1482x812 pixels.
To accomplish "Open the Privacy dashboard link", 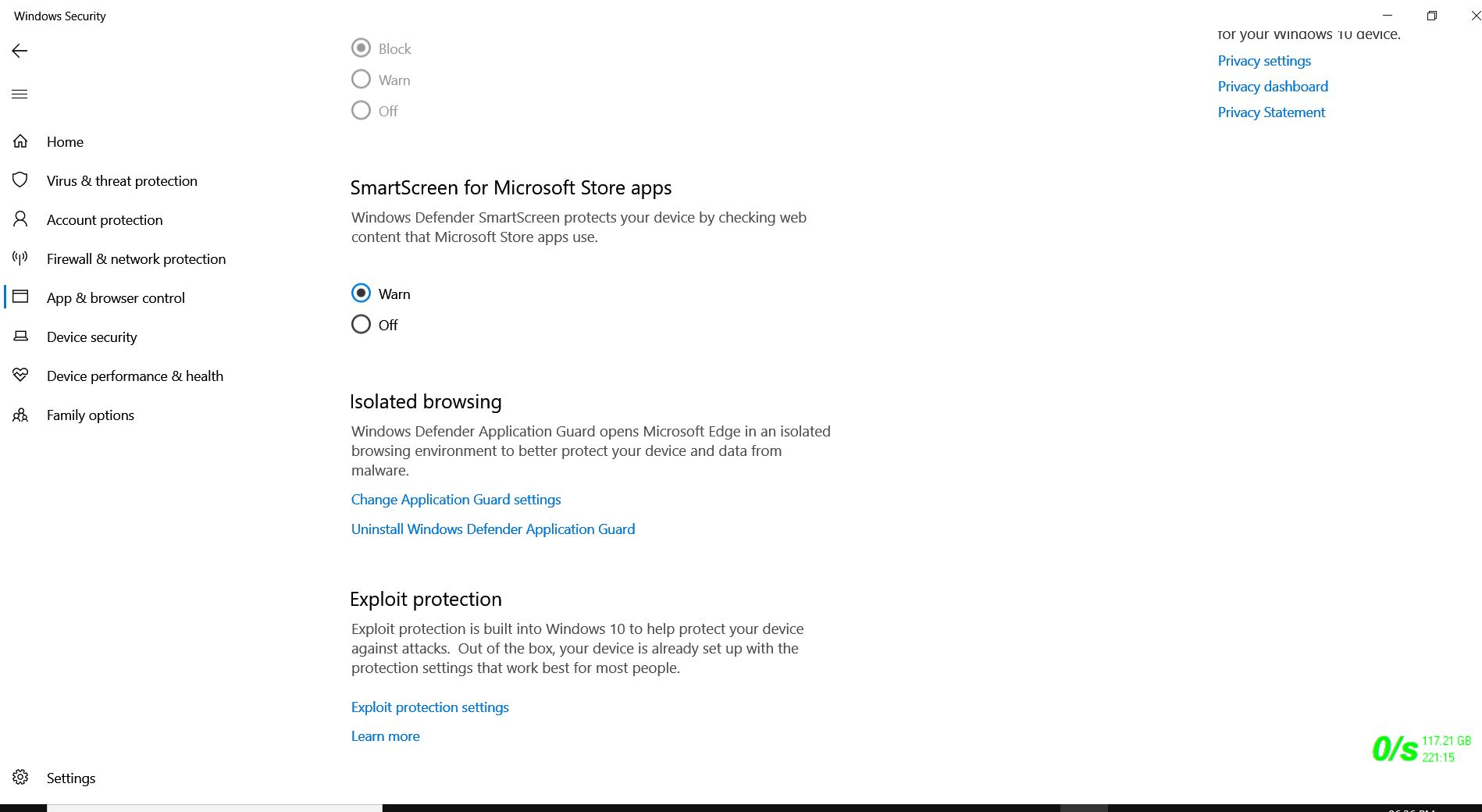I will pyautogui.click(x=1272, y=86).
